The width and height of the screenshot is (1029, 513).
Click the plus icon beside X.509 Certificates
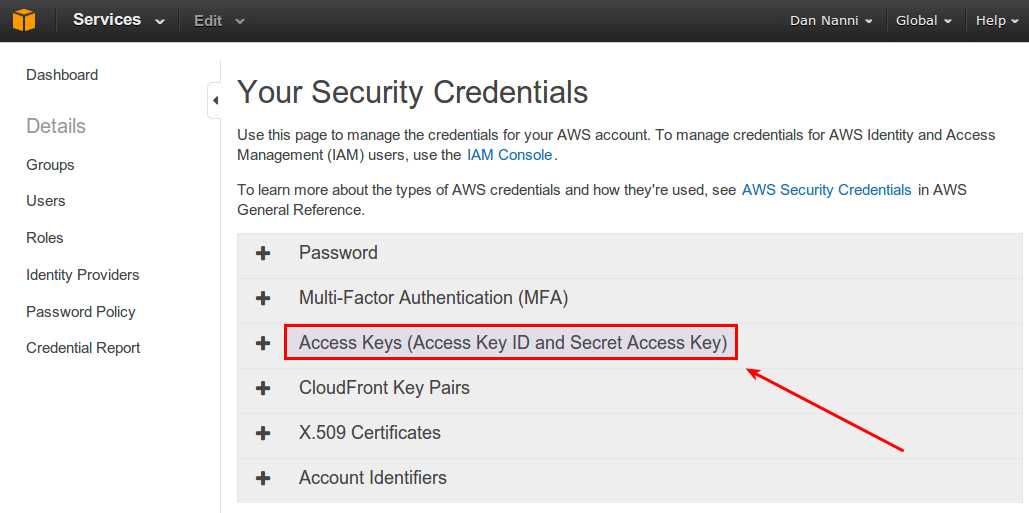pos(263,433)
